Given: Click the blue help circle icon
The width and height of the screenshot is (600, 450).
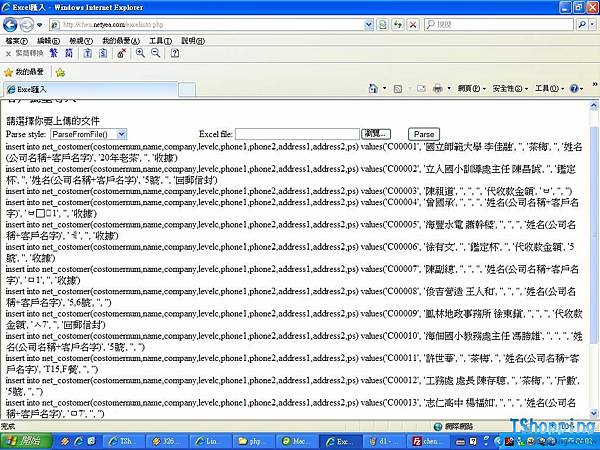Looking at the screenshot, I should coord(574,89).
